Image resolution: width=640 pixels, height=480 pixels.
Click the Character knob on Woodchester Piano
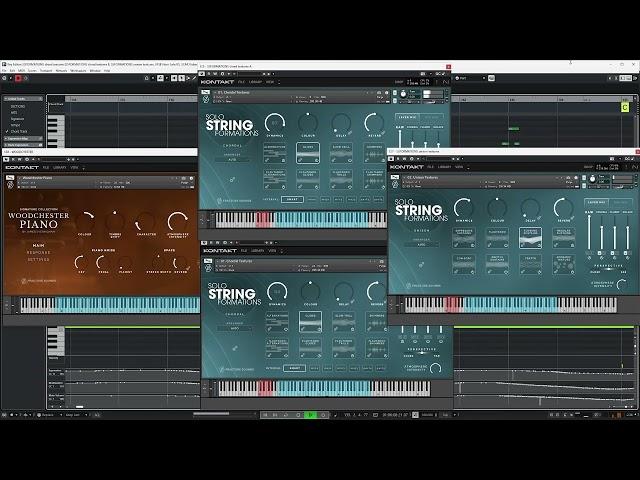click(145, 220)
